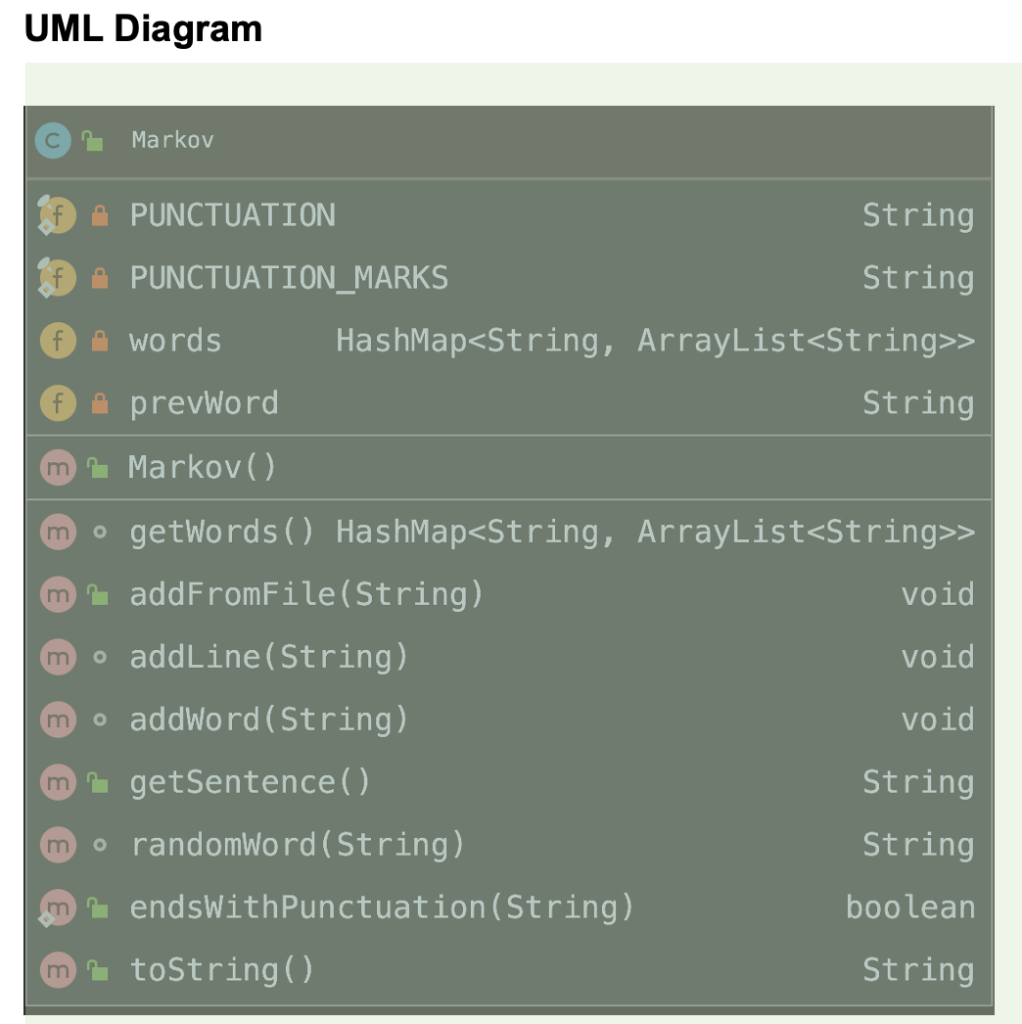The height and width of the screenshot is (1024, 1022).
Task: Click the field icon next to words
Action: click(x=57, y=341)
